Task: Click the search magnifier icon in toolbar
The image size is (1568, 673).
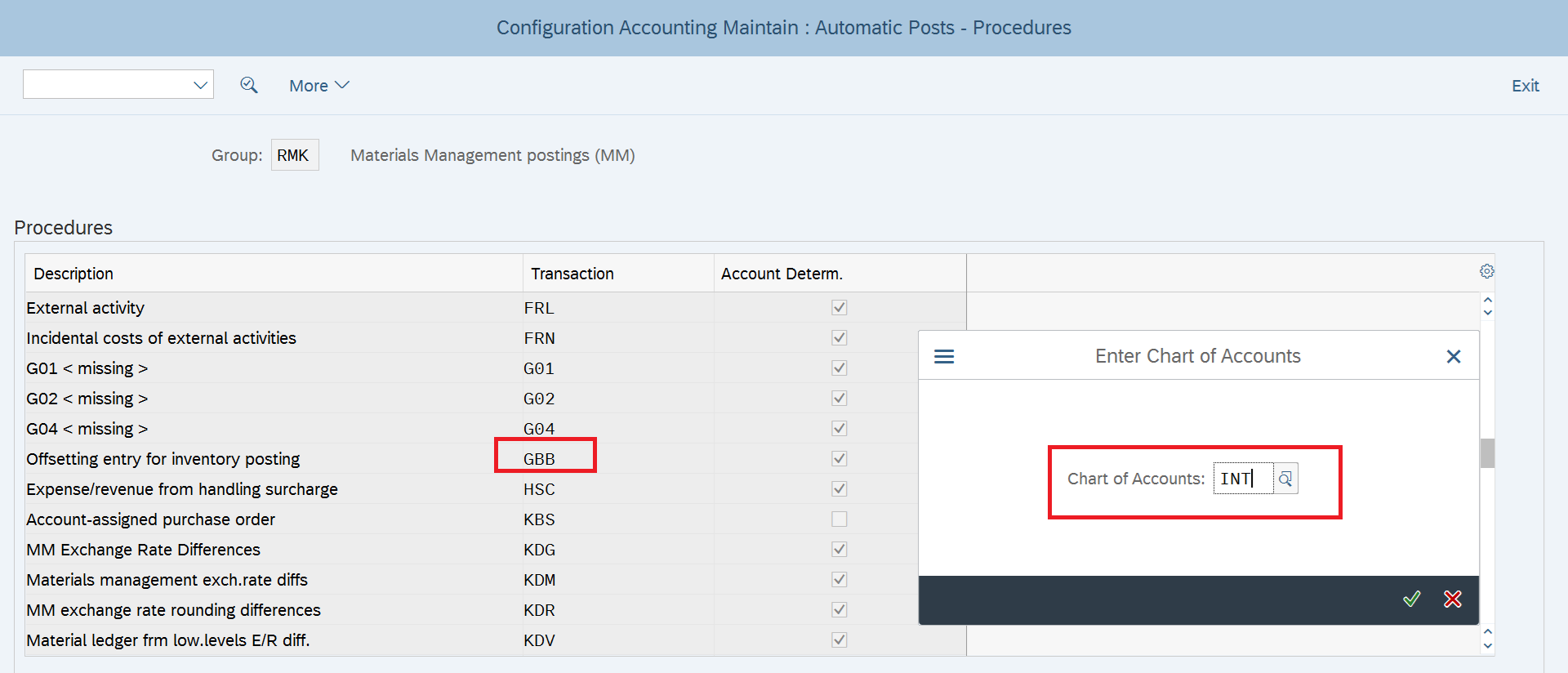Action: [249, 85]
